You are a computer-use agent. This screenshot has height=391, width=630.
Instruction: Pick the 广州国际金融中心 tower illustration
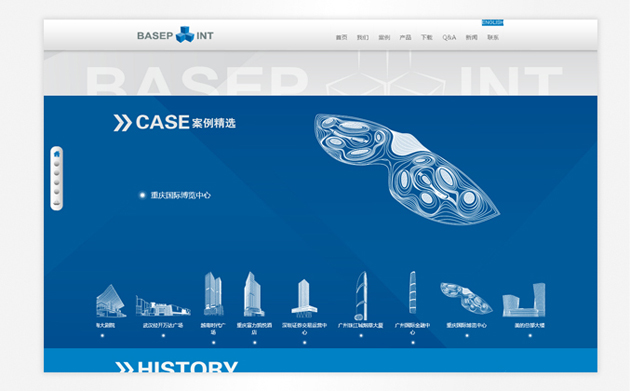point(412,292)
